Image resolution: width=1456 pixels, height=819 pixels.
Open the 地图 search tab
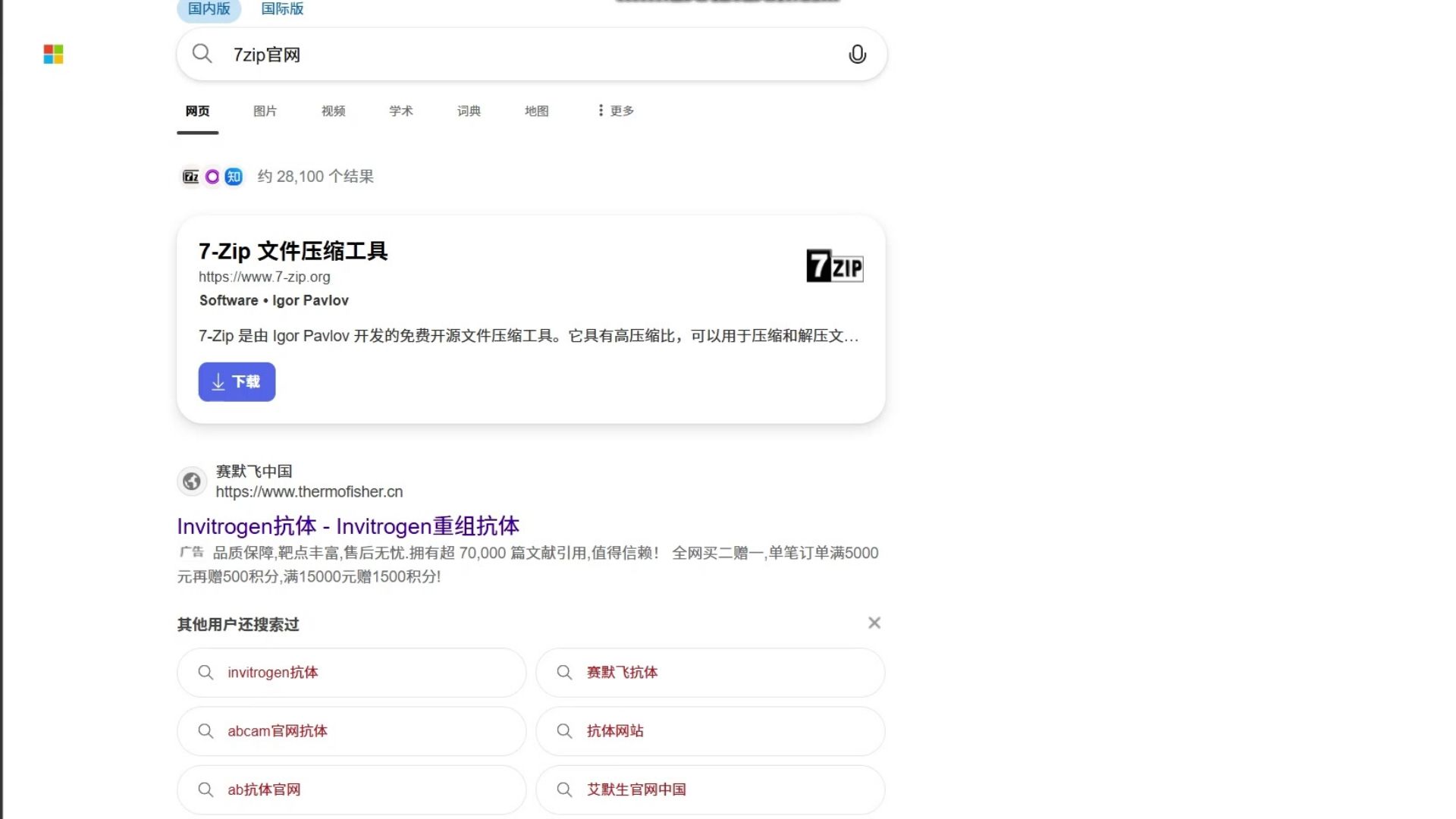(537, 111)
